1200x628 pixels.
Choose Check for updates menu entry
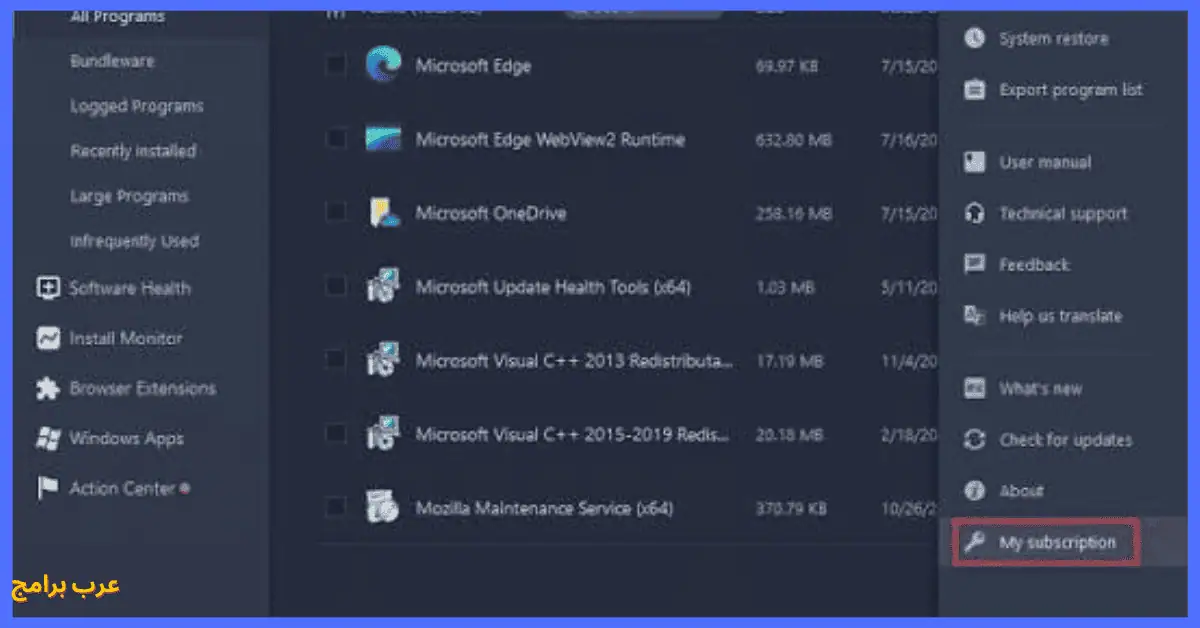1066,440
